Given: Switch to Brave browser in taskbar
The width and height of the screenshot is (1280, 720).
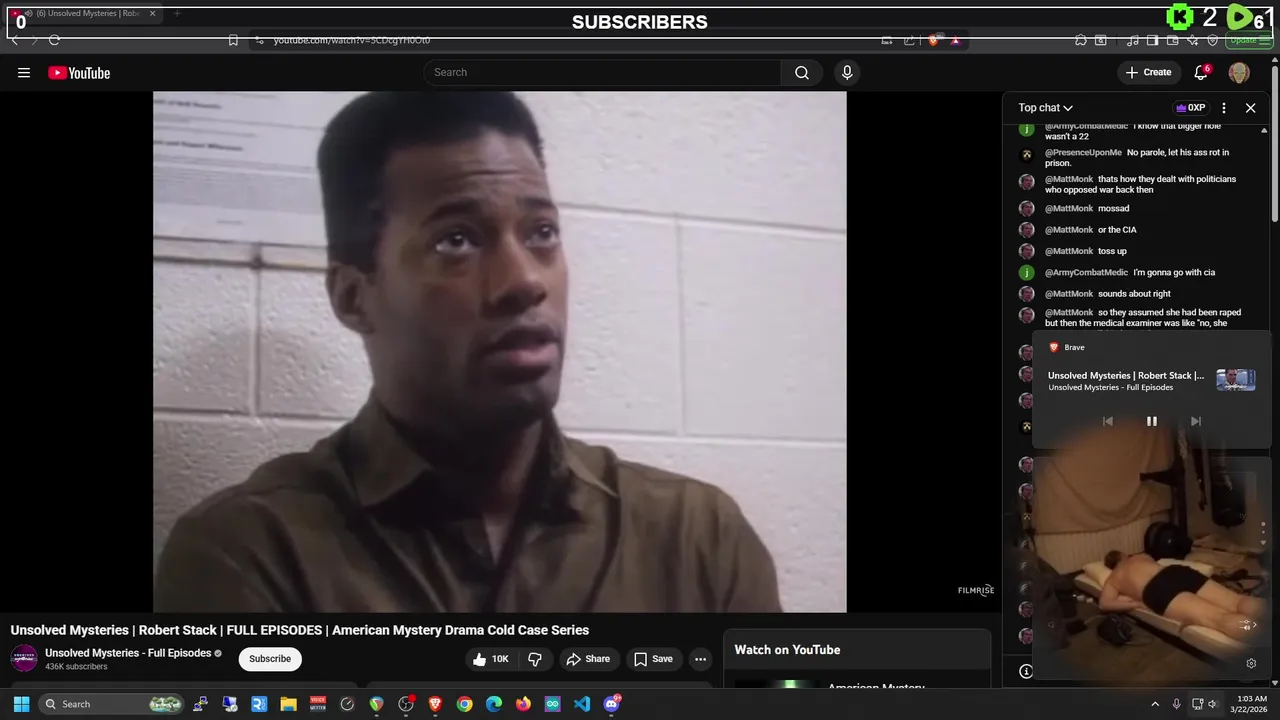Looking at the screenshot, I should 435,704.
